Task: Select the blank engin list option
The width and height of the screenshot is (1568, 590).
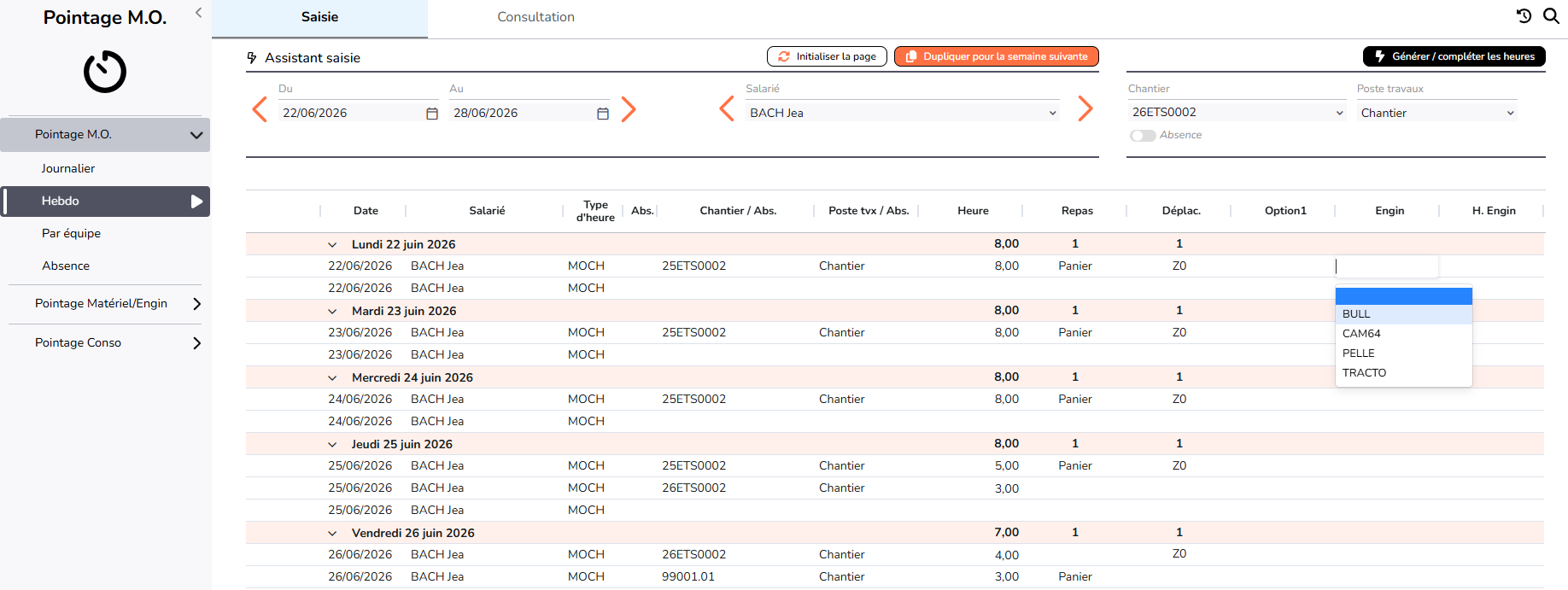Action: click(1403, 296)
